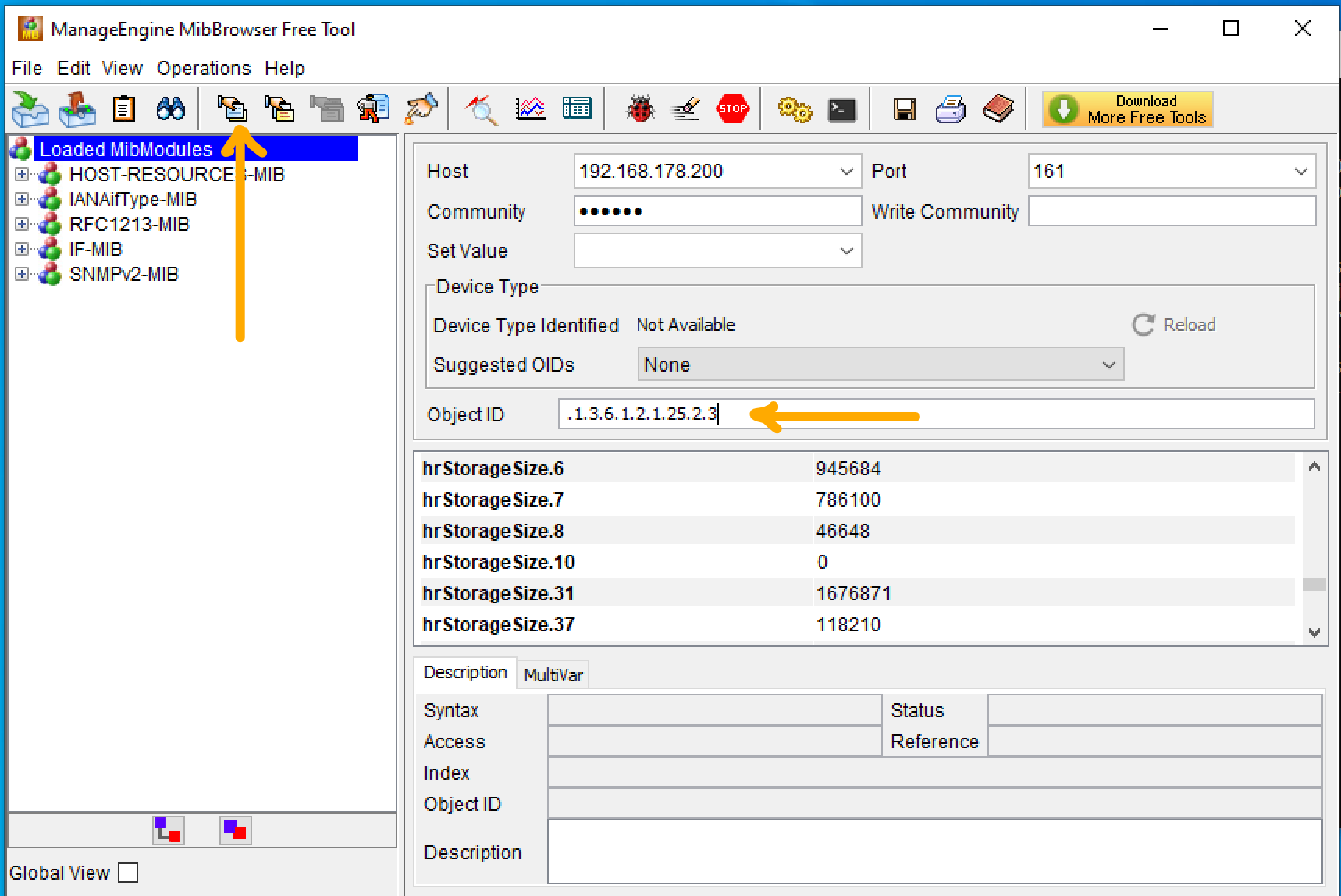Viewport: 1341px width, 896px height.
Task: Select the hrStorageSize.37 result row
Action: coord(857,624)
